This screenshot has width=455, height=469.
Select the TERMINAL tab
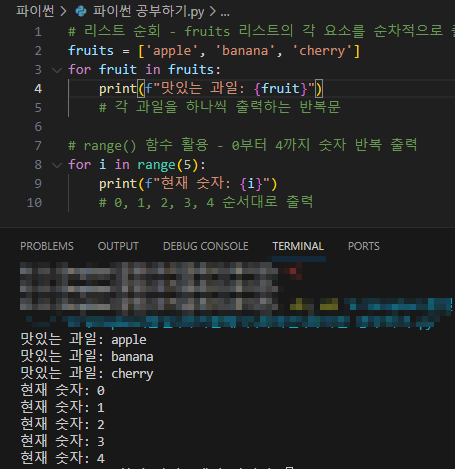point(298,246)
